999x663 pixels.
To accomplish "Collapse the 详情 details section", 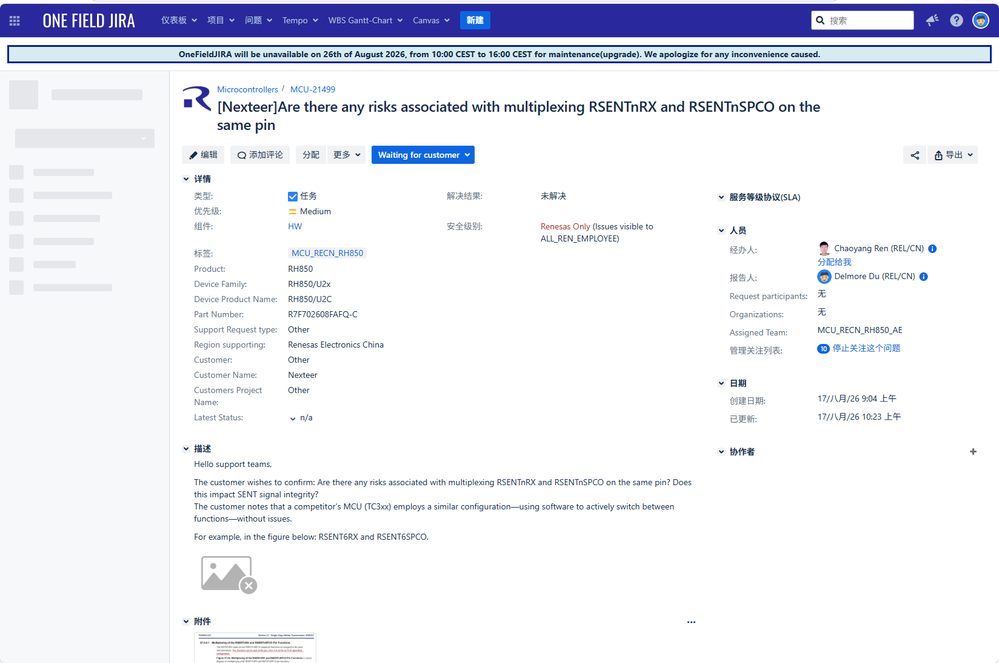I will tap(186, 179).
